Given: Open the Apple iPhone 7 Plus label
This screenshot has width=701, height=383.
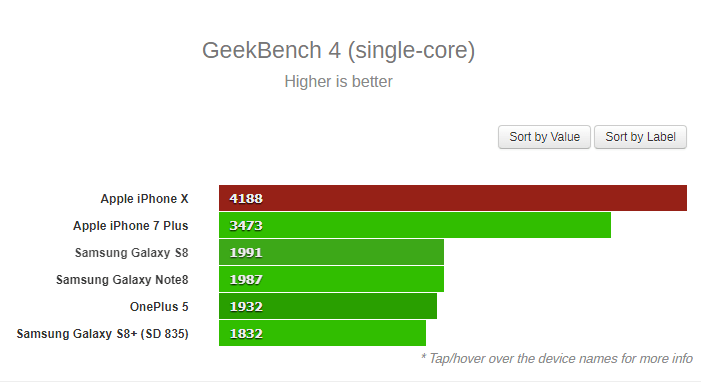Looking at the screenshot, I should 131,226.
